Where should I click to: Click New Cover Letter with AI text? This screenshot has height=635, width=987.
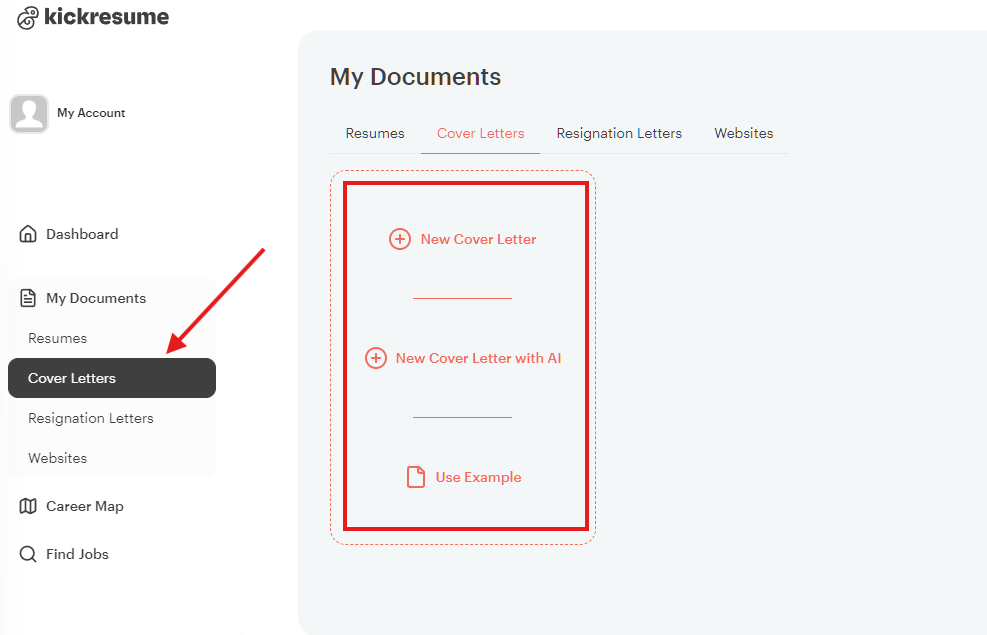click(x=478, y=358)
